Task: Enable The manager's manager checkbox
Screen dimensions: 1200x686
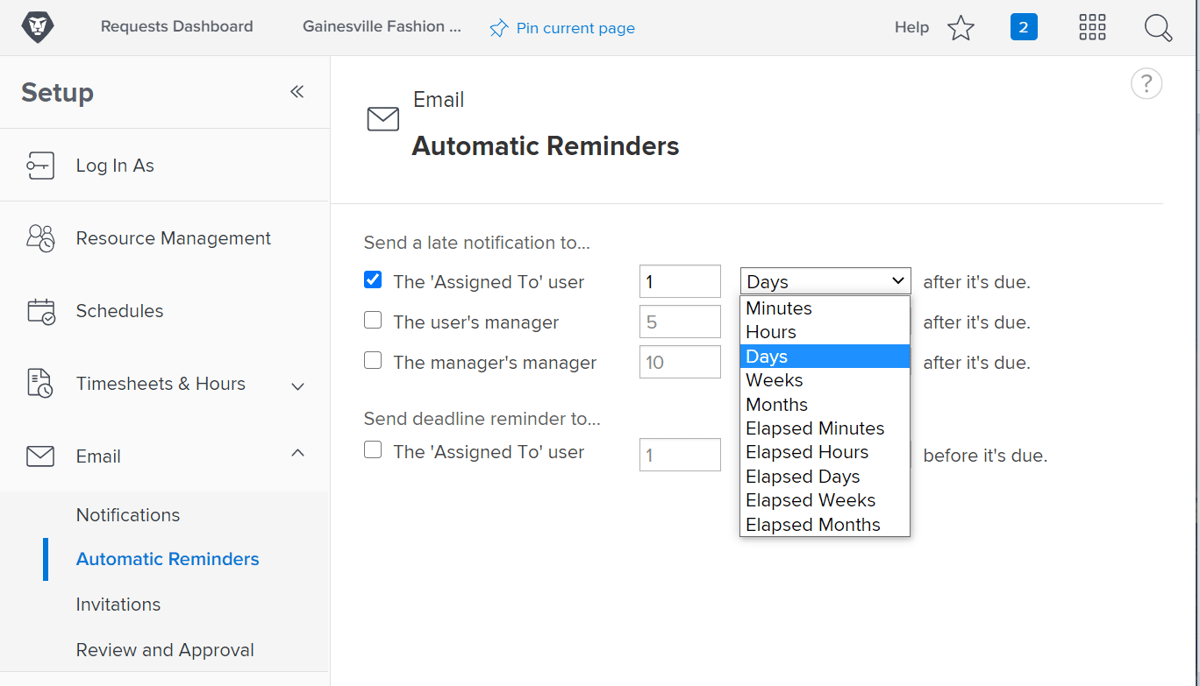Action: click(x=374, y=361)
